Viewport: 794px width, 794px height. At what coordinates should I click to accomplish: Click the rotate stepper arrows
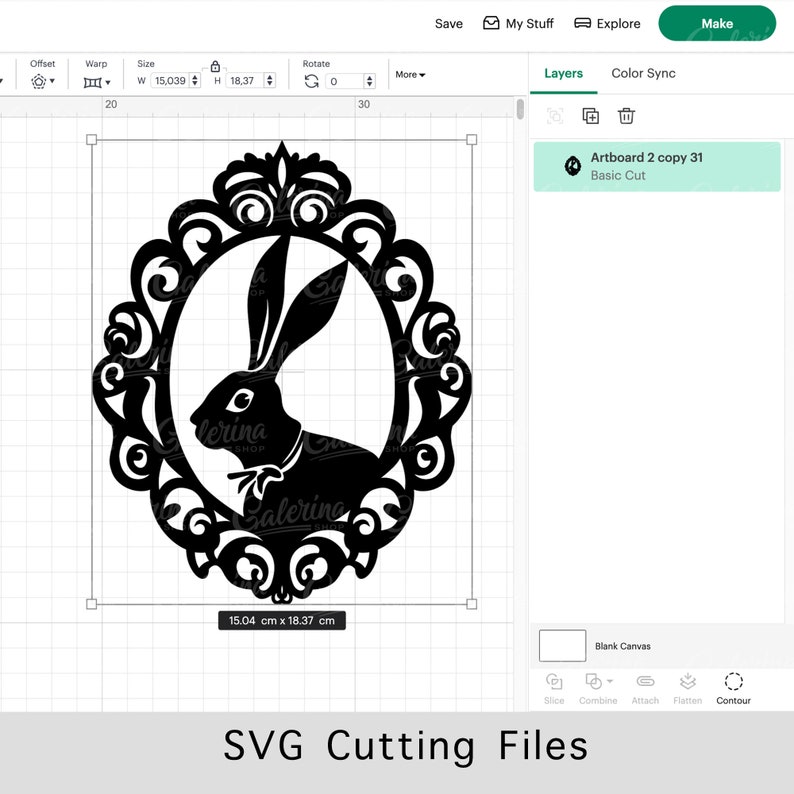[370, 81]
